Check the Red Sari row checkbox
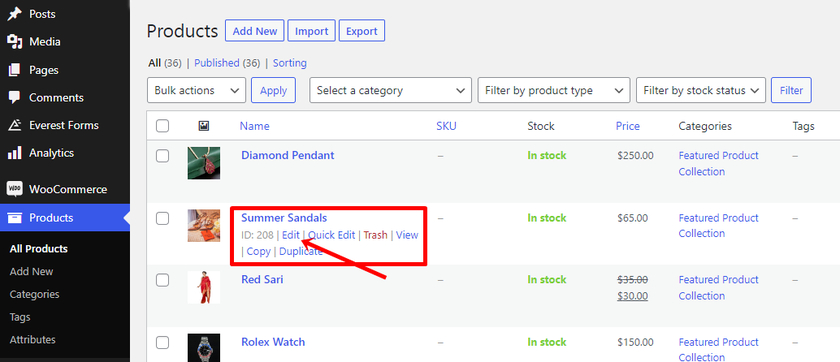 pyautogui.click(x=162, y=280)
